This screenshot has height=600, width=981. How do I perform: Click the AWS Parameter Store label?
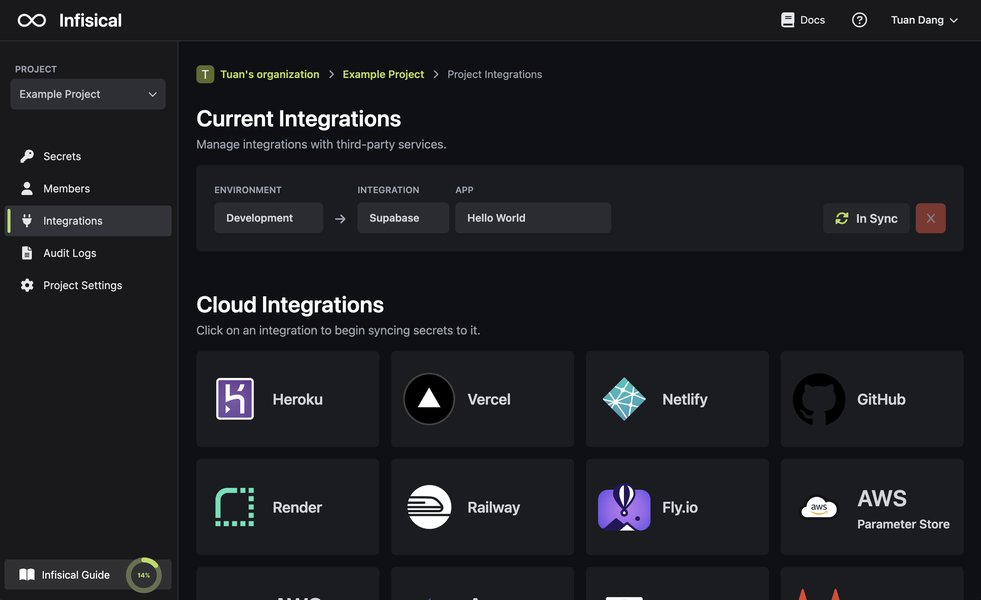903,511
